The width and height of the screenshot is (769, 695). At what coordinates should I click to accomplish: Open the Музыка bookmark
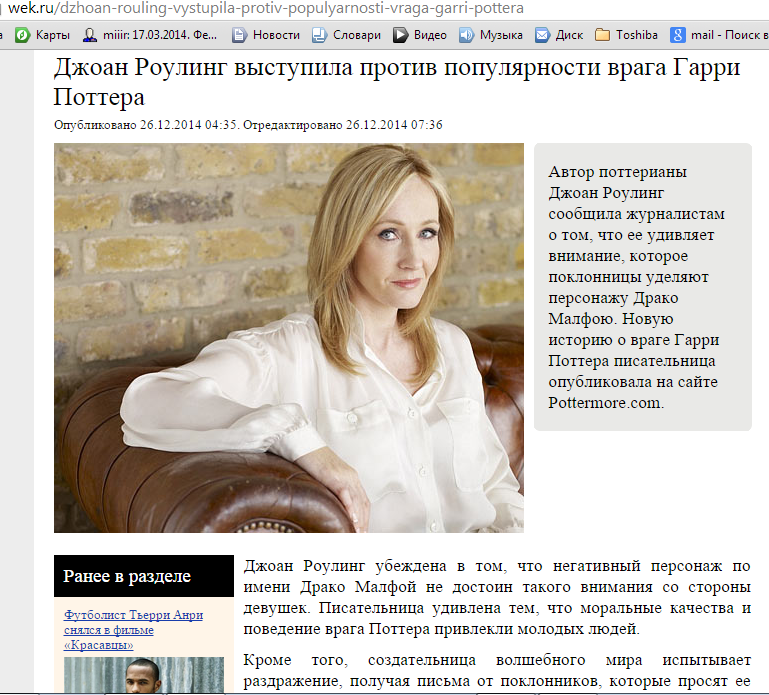pyautogui.click(x=490, y=35)
